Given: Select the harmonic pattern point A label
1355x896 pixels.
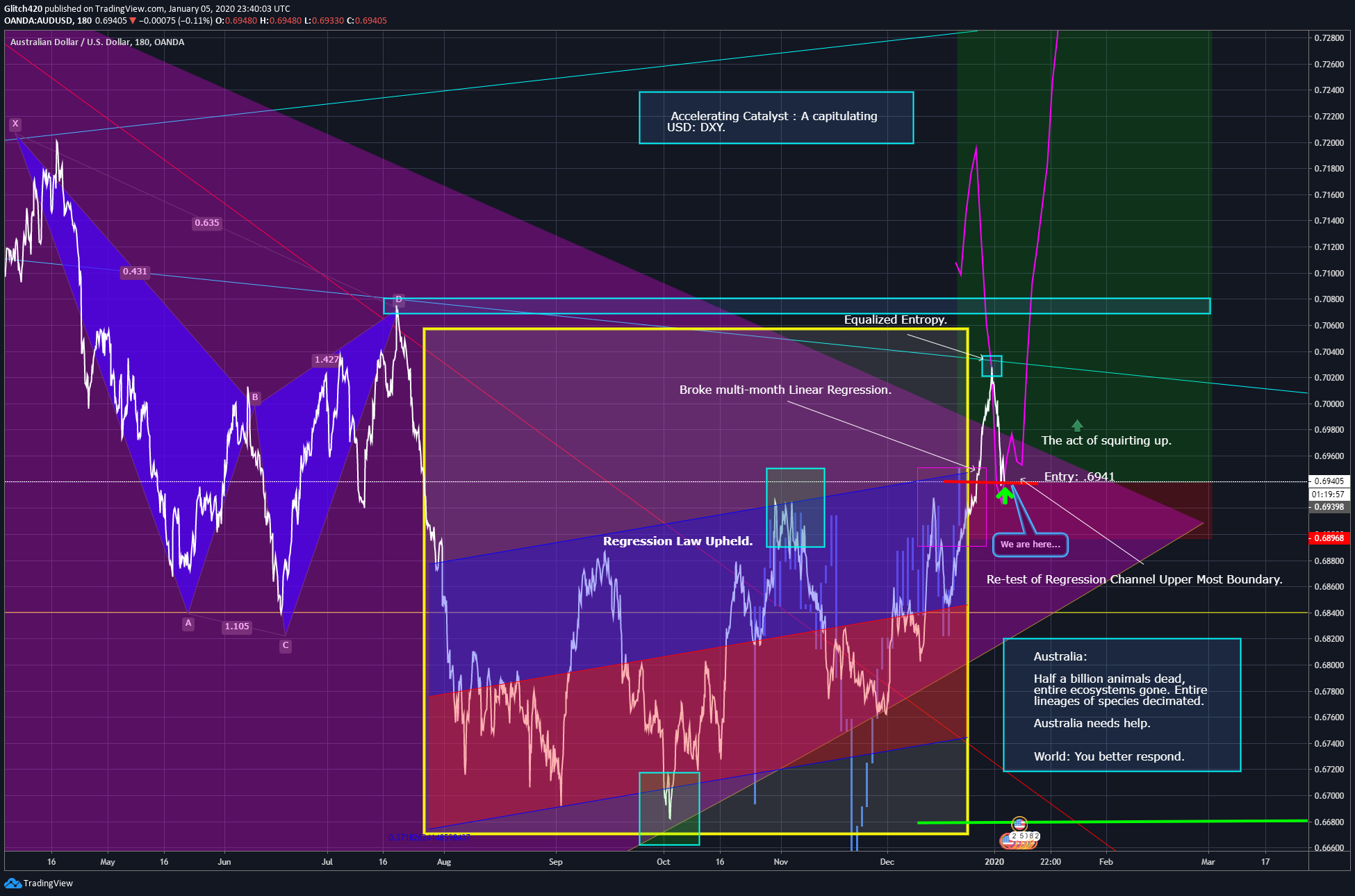Looking at the screenshot, I should (188, 623).
